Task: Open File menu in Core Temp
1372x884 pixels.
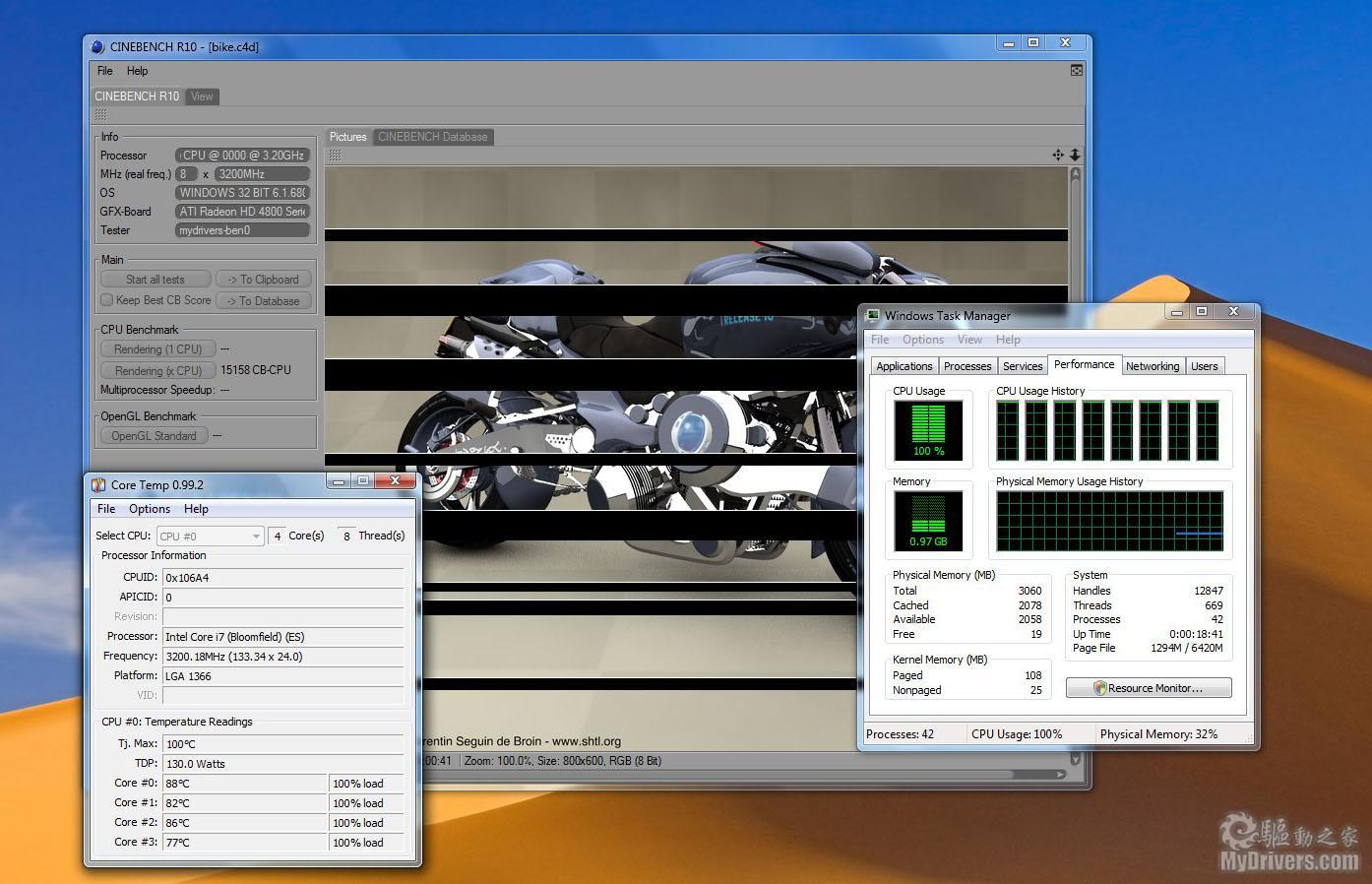Action: click(106, 509)
